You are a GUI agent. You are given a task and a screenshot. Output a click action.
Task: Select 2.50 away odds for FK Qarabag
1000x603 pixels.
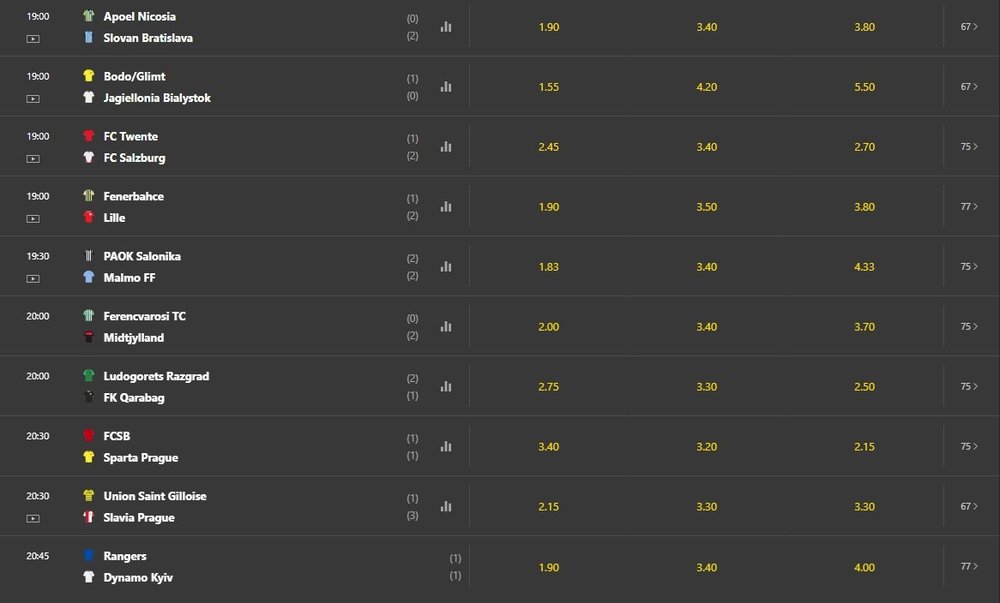(864, 386)
